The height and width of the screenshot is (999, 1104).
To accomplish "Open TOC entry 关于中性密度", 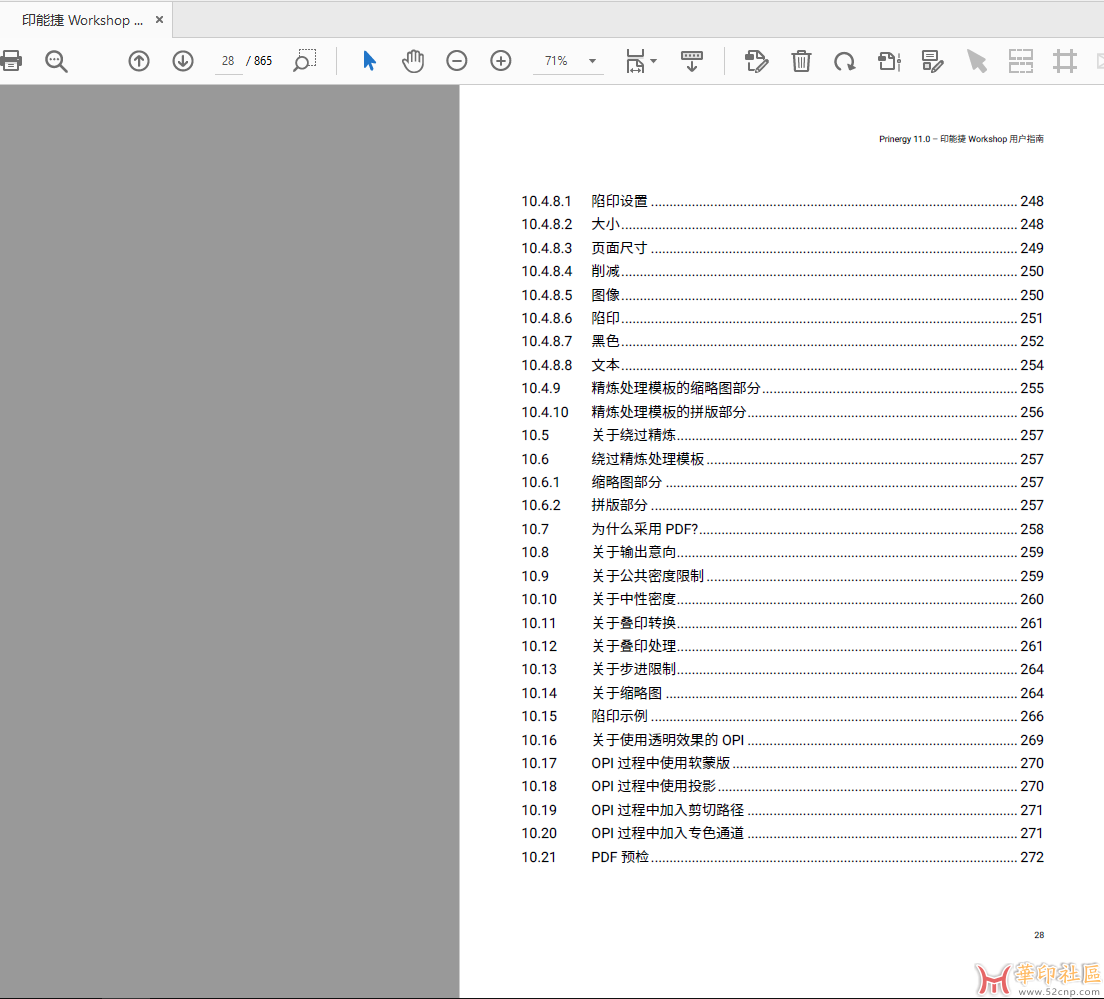I will (782, 599).
